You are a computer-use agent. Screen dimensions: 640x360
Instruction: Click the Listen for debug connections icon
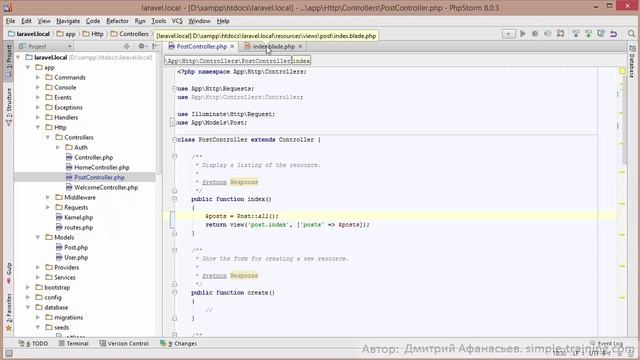pos(560,34)
